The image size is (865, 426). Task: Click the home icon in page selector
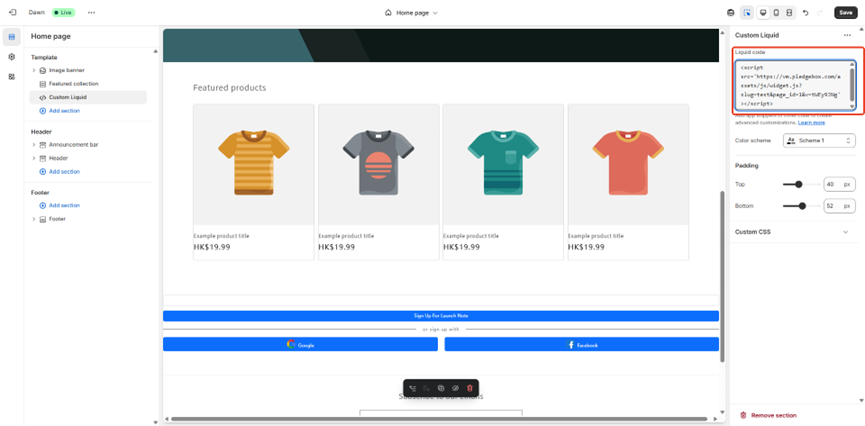coord(388,13)
